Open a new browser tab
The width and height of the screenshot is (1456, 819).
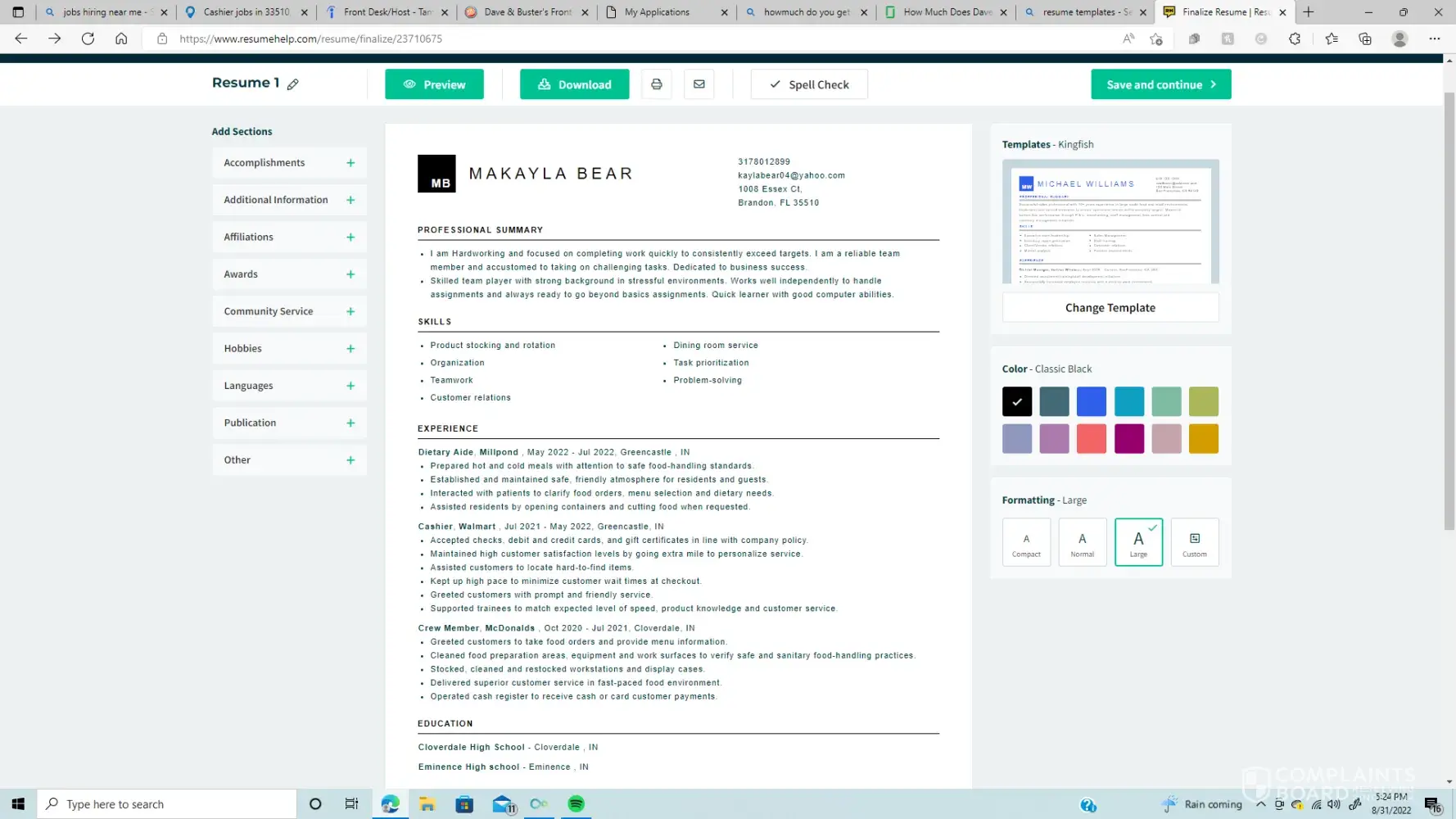(x=1309, y=12)
